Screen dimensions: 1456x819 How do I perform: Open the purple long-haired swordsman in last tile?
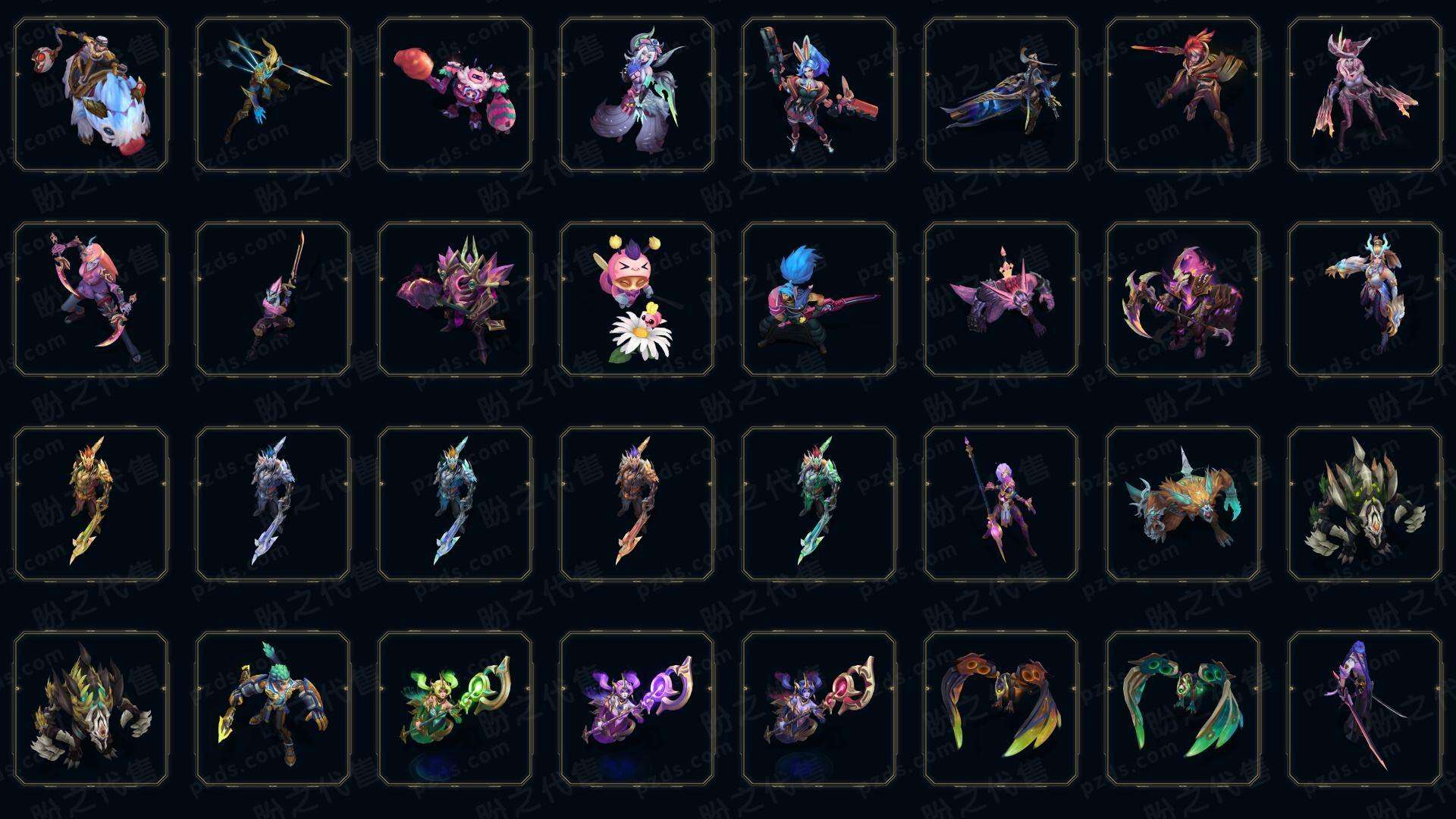click(1365, 708)
